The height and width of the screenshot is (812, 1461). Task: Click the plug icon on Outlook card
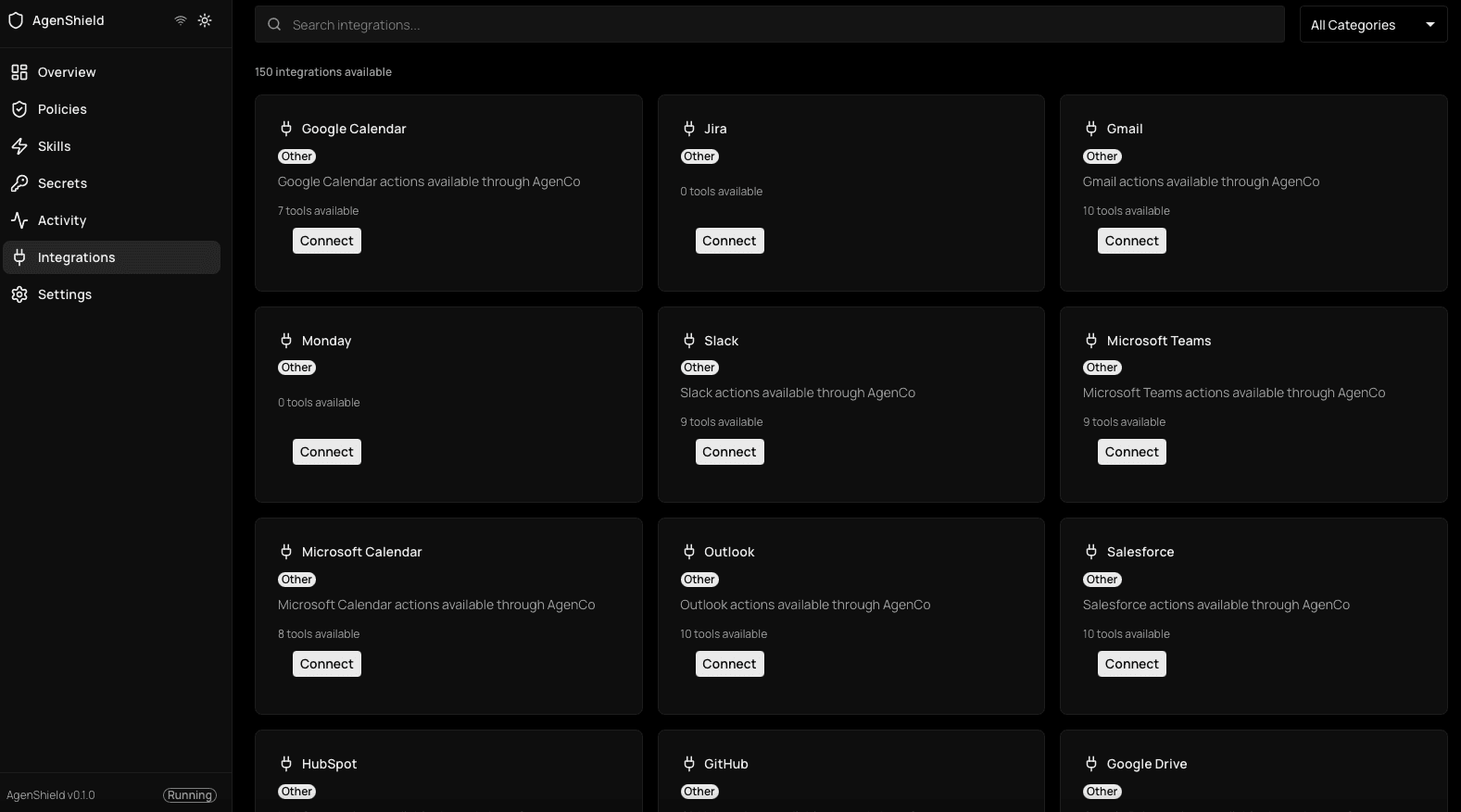click(x=689, y=552)
